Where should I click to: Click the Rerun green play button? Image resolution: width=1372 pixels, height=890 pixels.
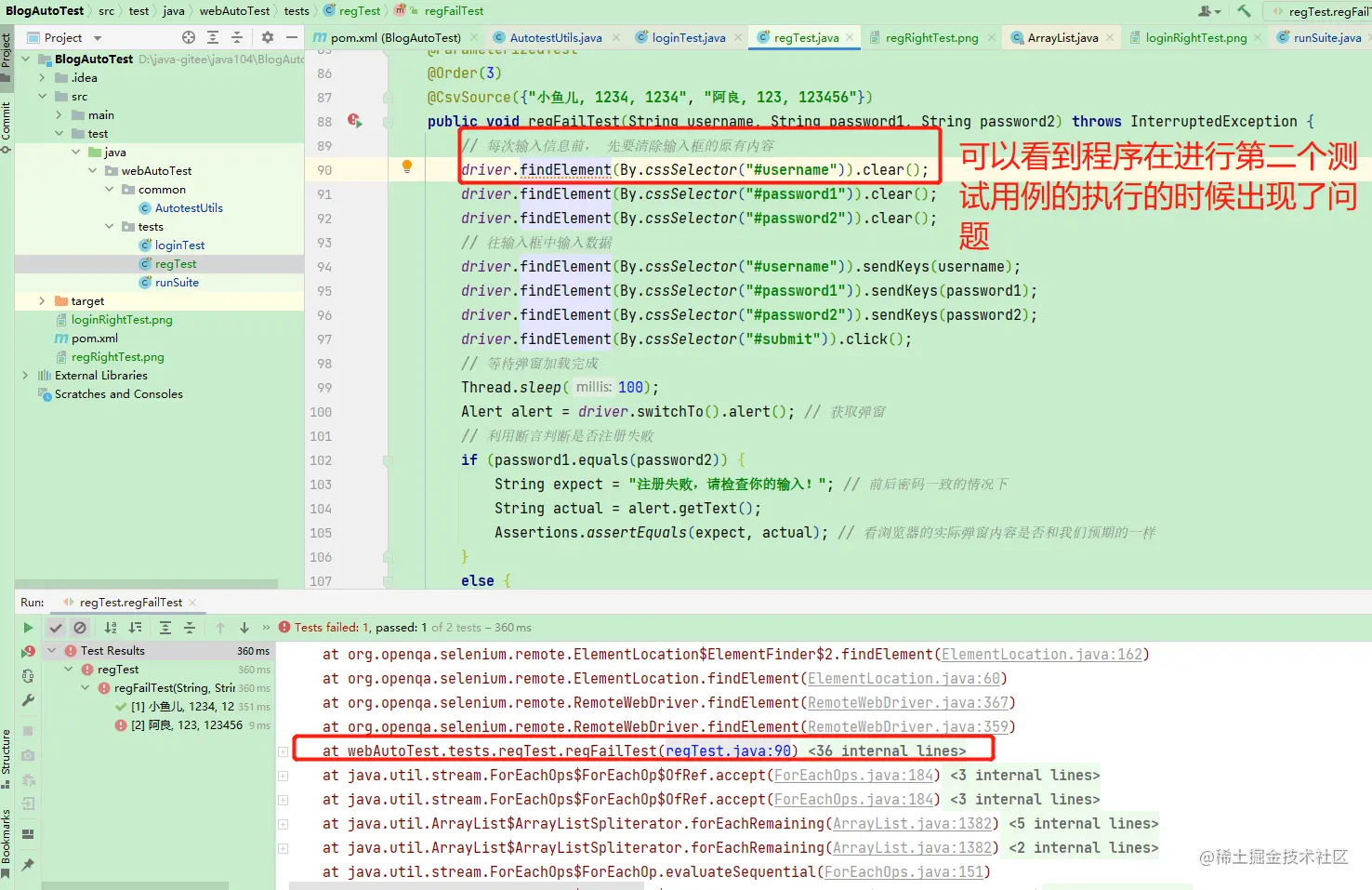click(28, 628)
